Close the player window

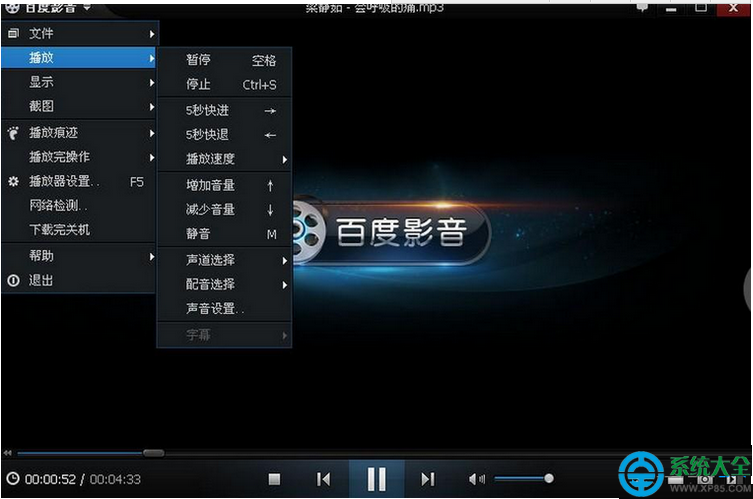pos(733,8)
